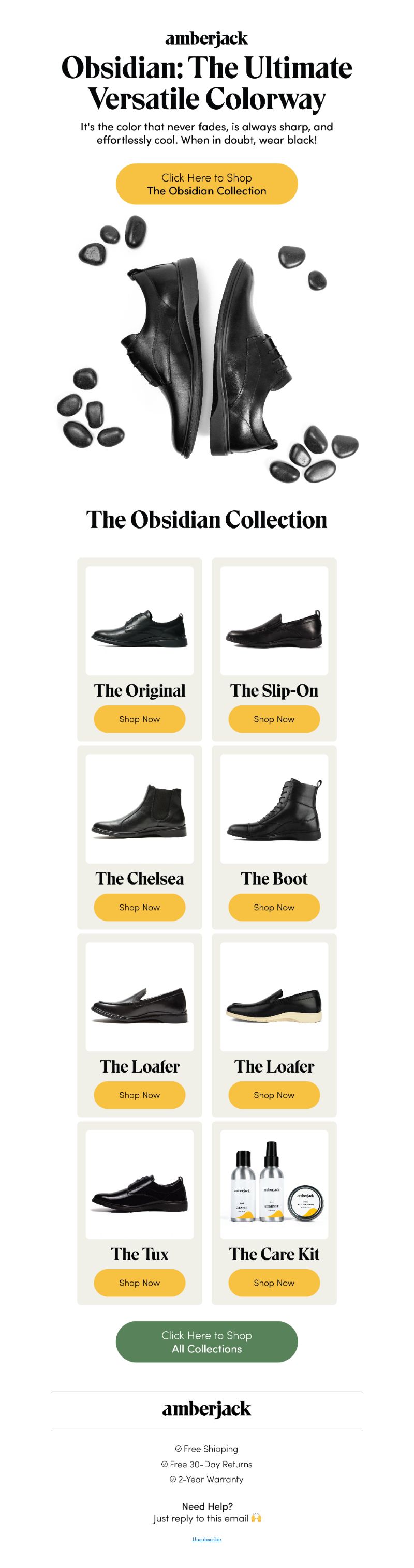
Task: Open the white-soled Loafer image
Action: click(x=274, y=997)
